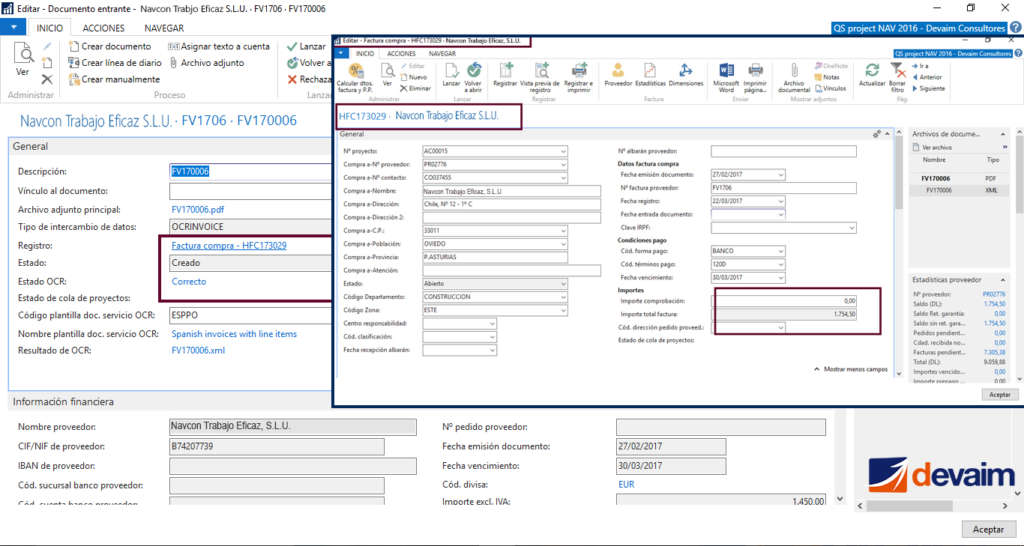Switch to INICIO tab in Factura compra window
1024x546 pixels.
[x=364, y=54]
